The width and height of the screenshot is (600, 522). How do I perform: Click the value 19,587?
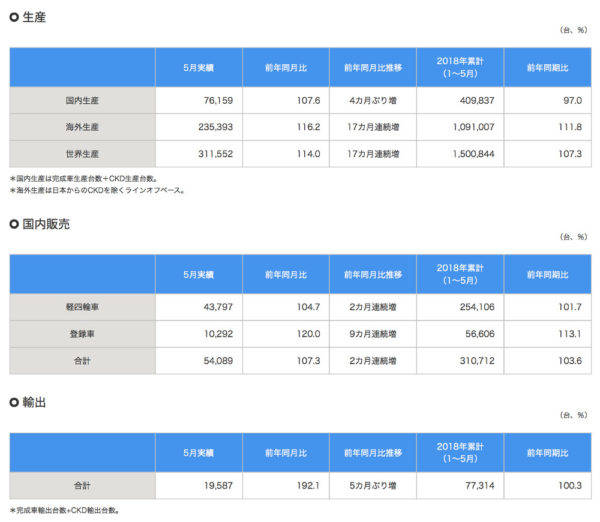[x=218, y=486]
